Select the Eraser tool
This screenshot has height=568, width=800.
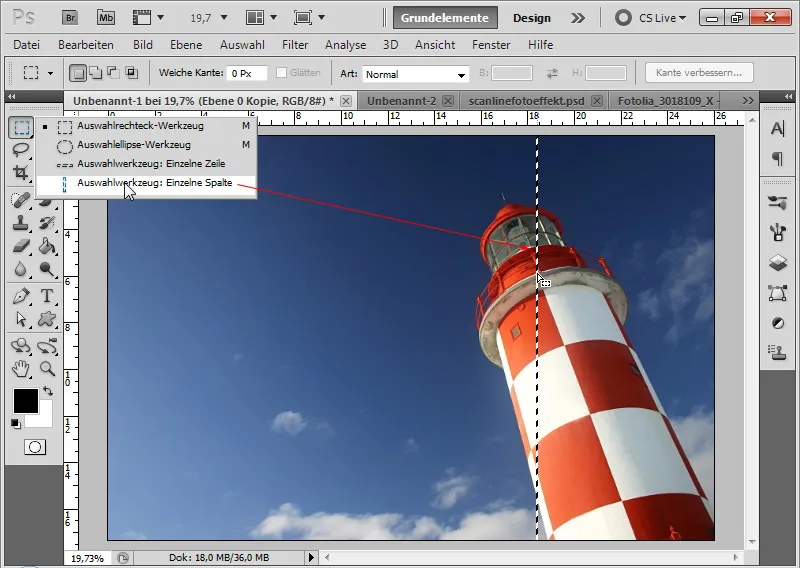coord(21,246)
